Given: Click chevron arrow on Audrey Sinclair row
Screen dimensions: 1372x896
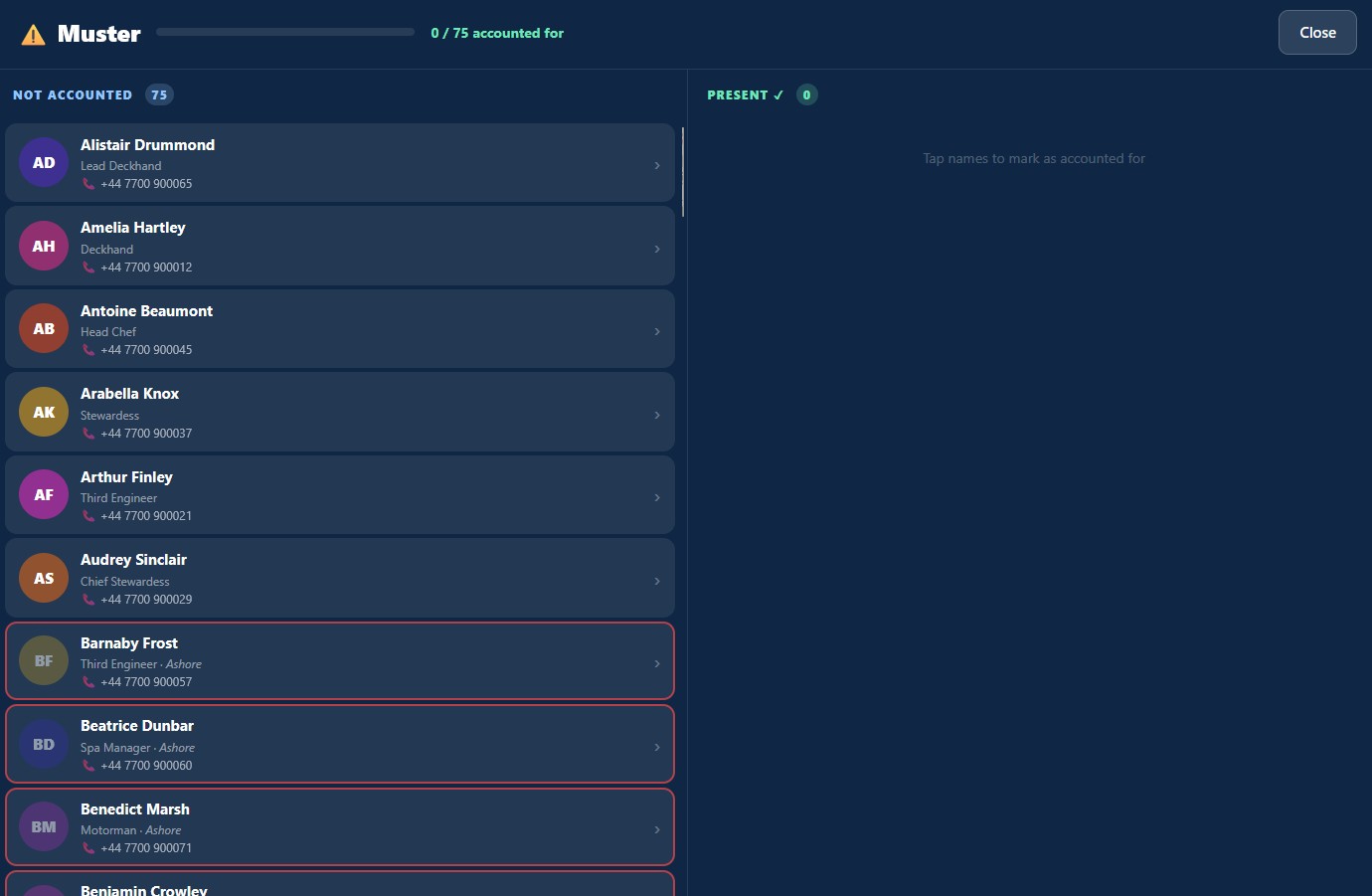Looking at the screenshot, I should [x=657, y=581].
